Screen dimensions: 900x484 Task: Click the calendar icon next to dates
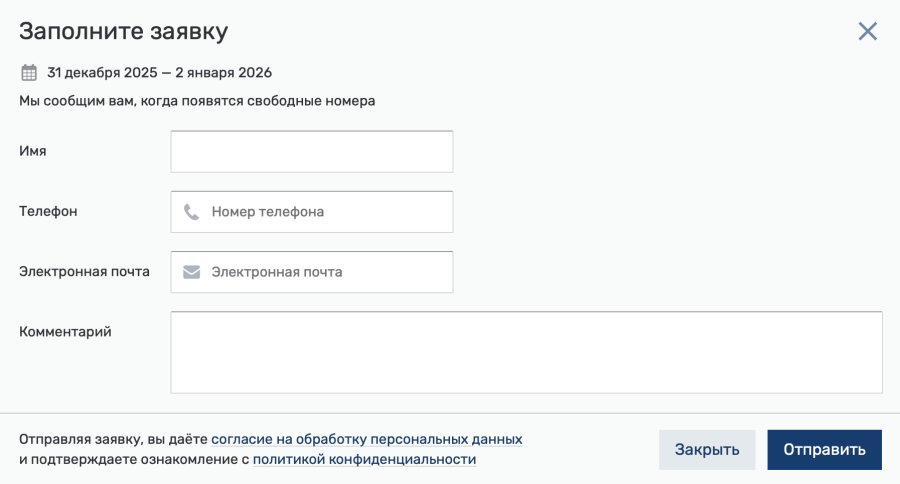[29, 73]
